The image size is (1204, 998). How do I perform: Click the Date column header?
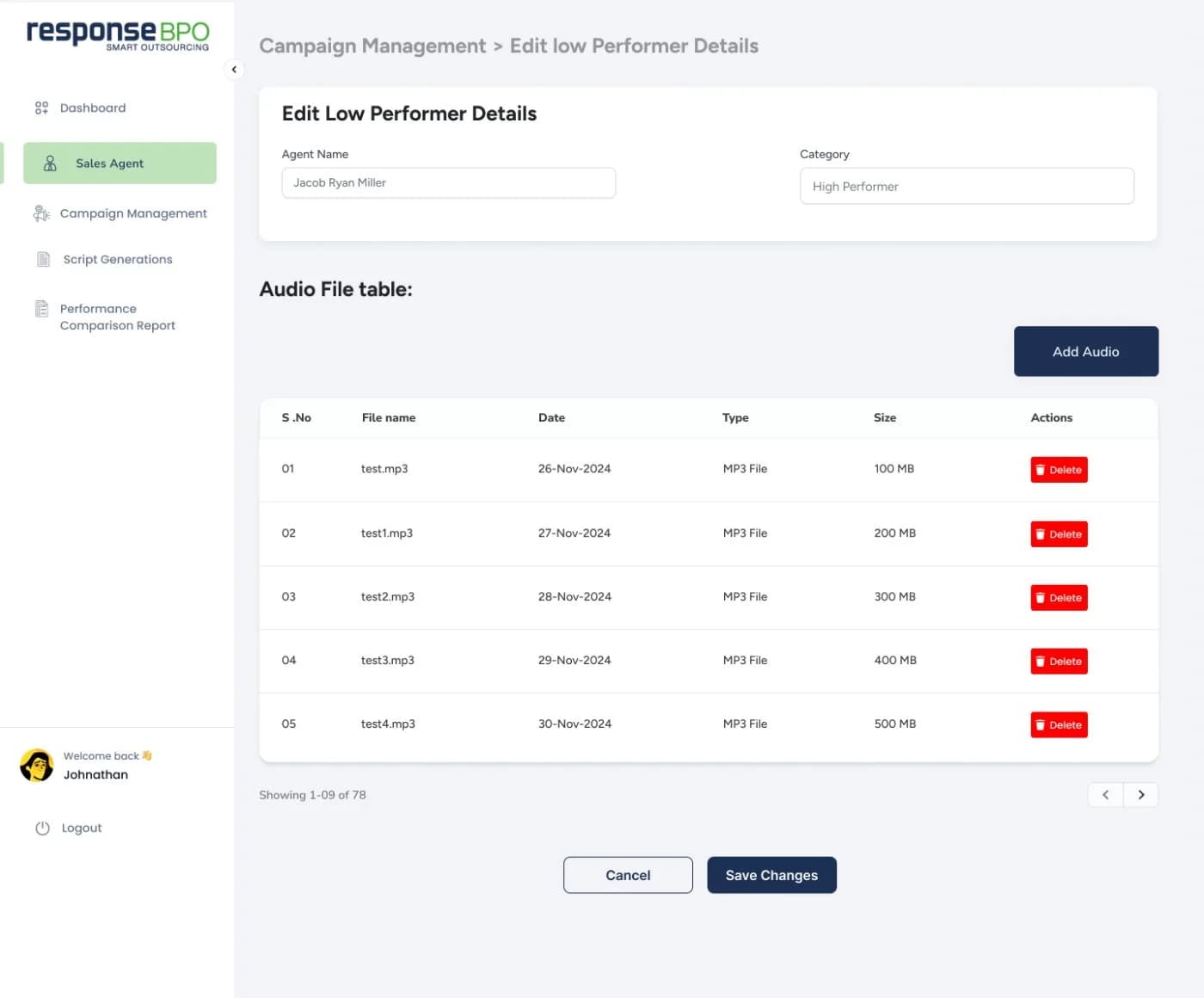pyautogui.click(x=551, y=417)
